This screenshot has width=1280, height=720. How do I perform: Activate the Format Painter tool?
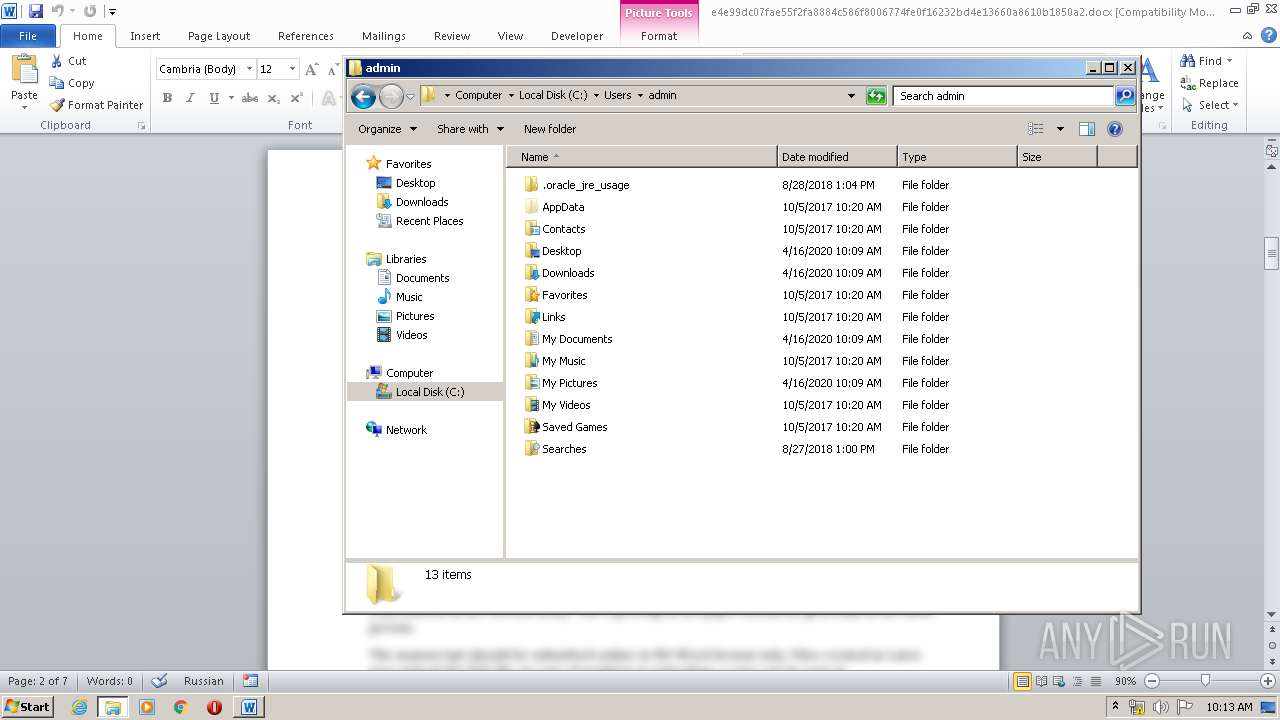[x=96, y=105]
